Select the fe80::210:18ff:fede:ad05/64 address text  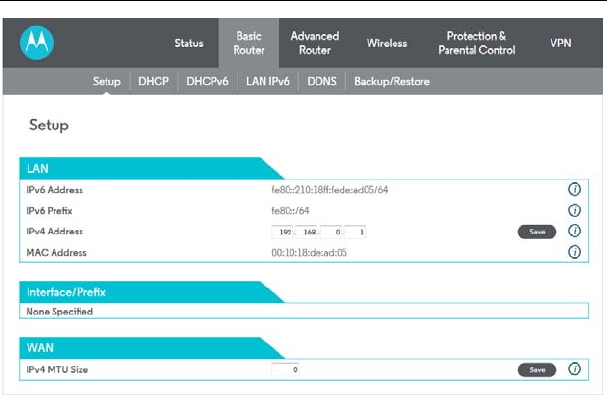click(x=330, y=190)
